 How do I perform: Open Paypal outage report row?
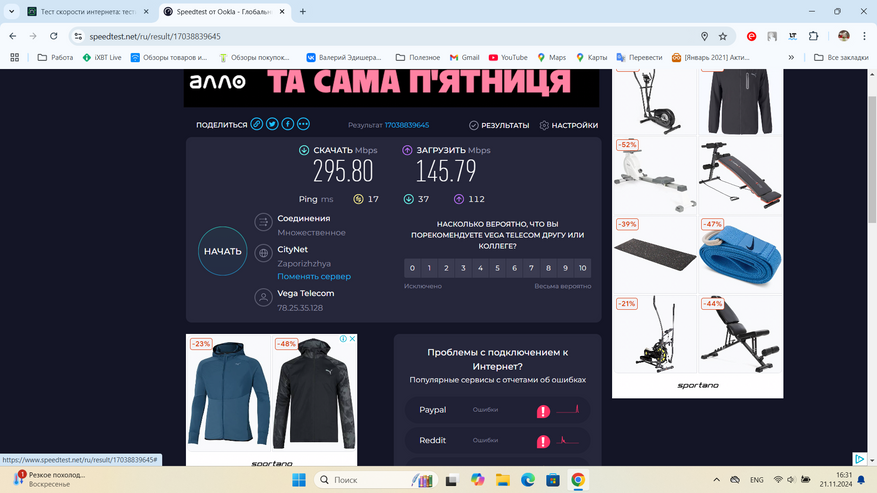point(497,410)
